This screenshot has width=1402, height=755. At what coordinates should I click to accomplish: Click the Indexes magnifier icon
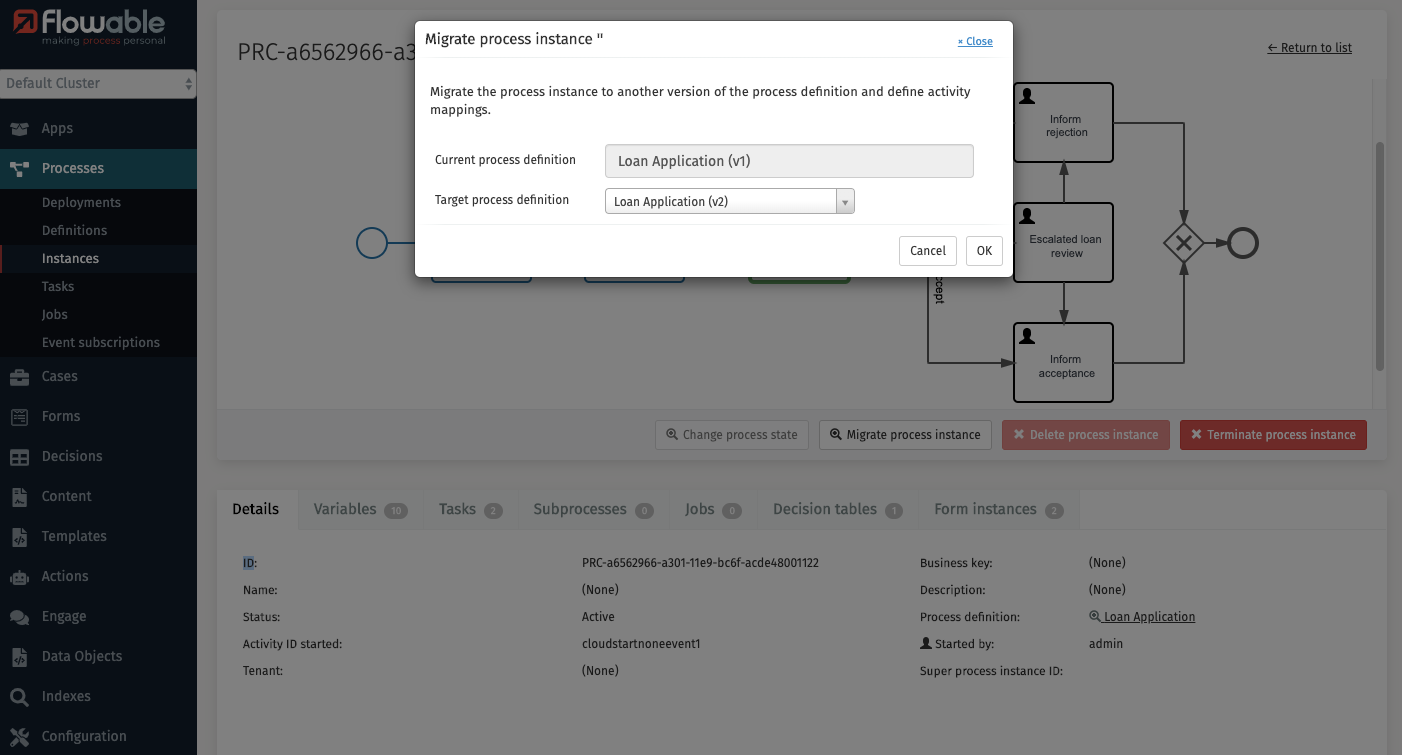point(19,697)
